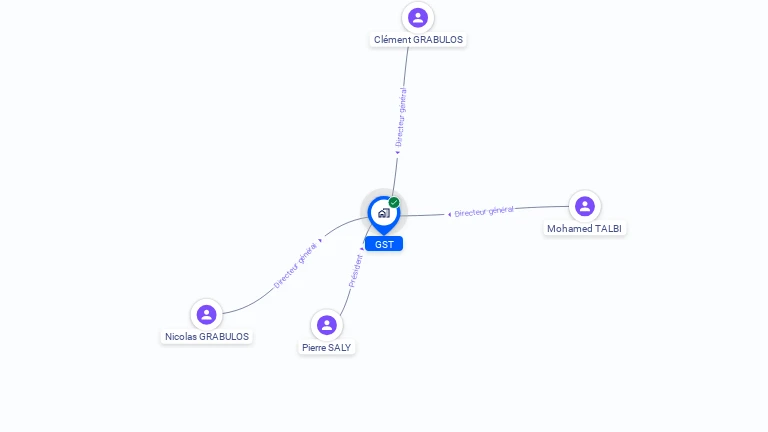The height and width of the screenshot is (432, 768).
Task: Click the Clément GRABULOS name label
Action: 418,40
